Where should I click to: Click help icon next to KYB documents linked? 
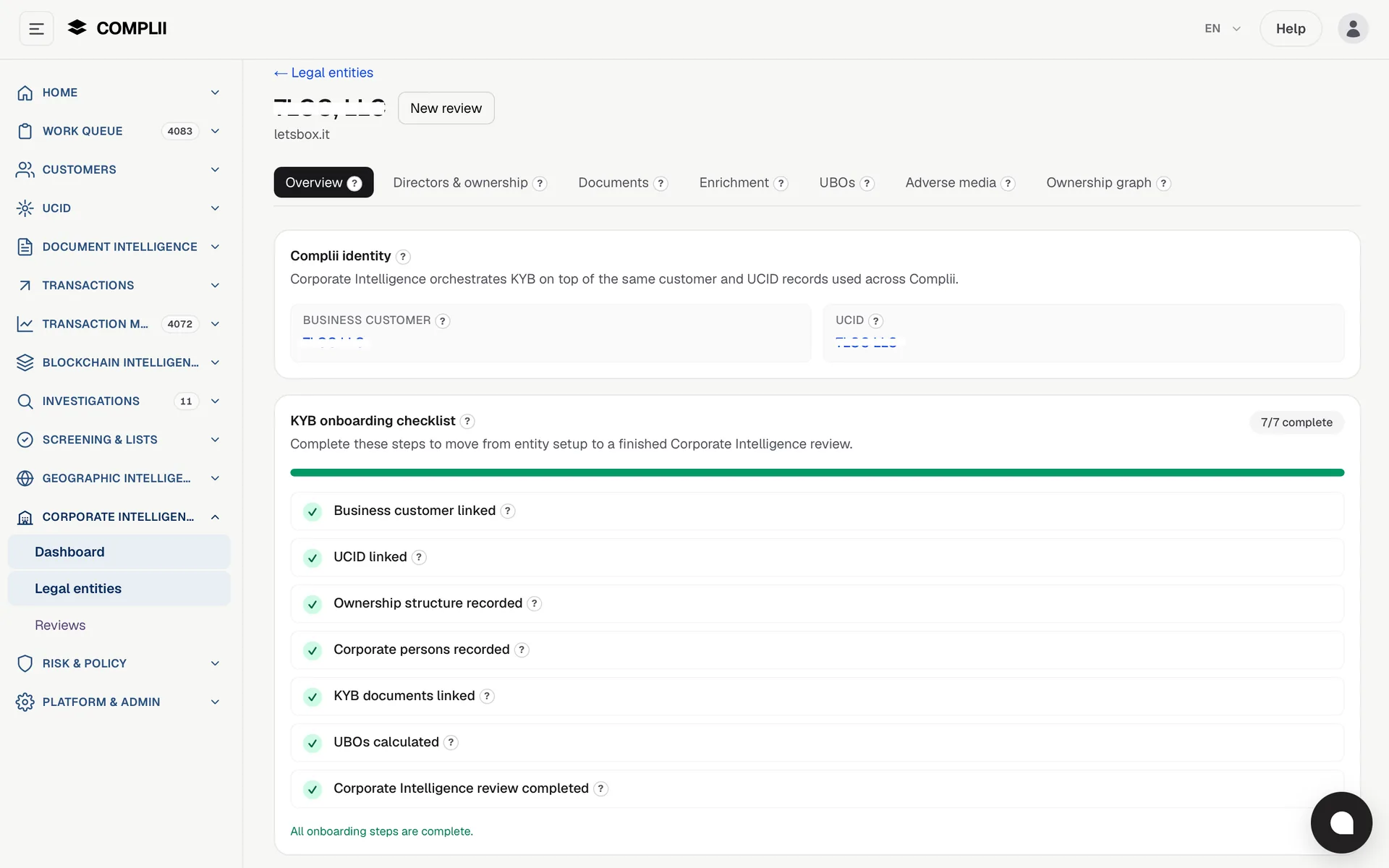tap(487, 696)
